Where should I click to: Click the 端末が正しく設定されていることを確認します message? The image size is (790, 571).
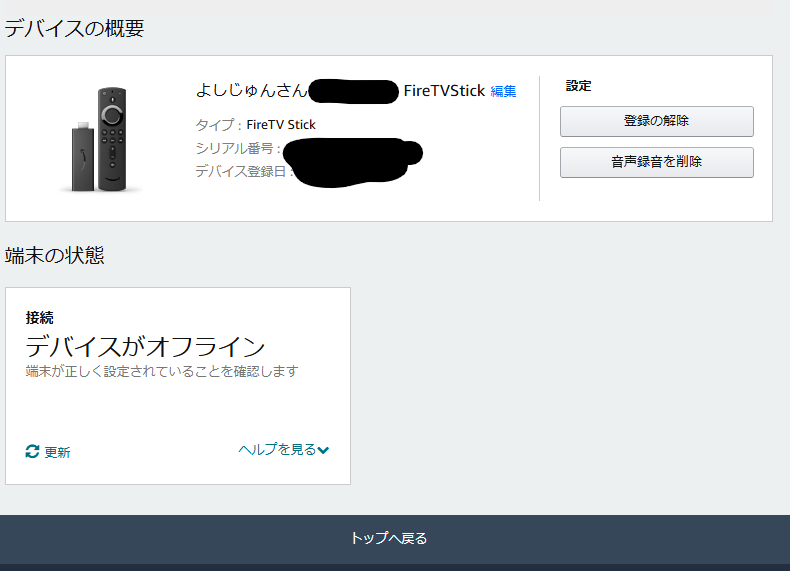point(162,371)
